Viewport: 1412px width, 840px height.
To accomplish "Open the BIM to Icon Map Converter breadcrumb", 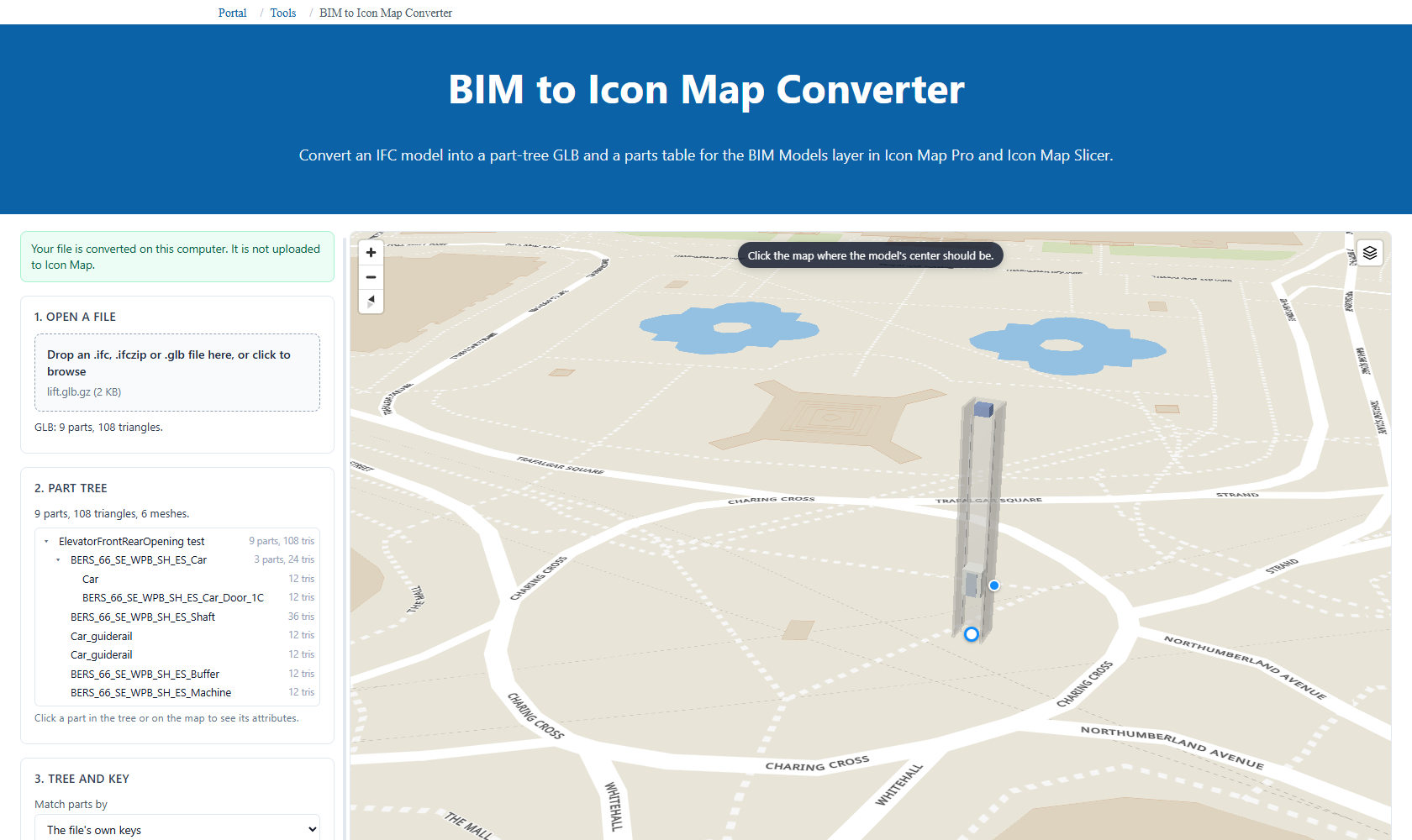I will [x=386, y=13].
